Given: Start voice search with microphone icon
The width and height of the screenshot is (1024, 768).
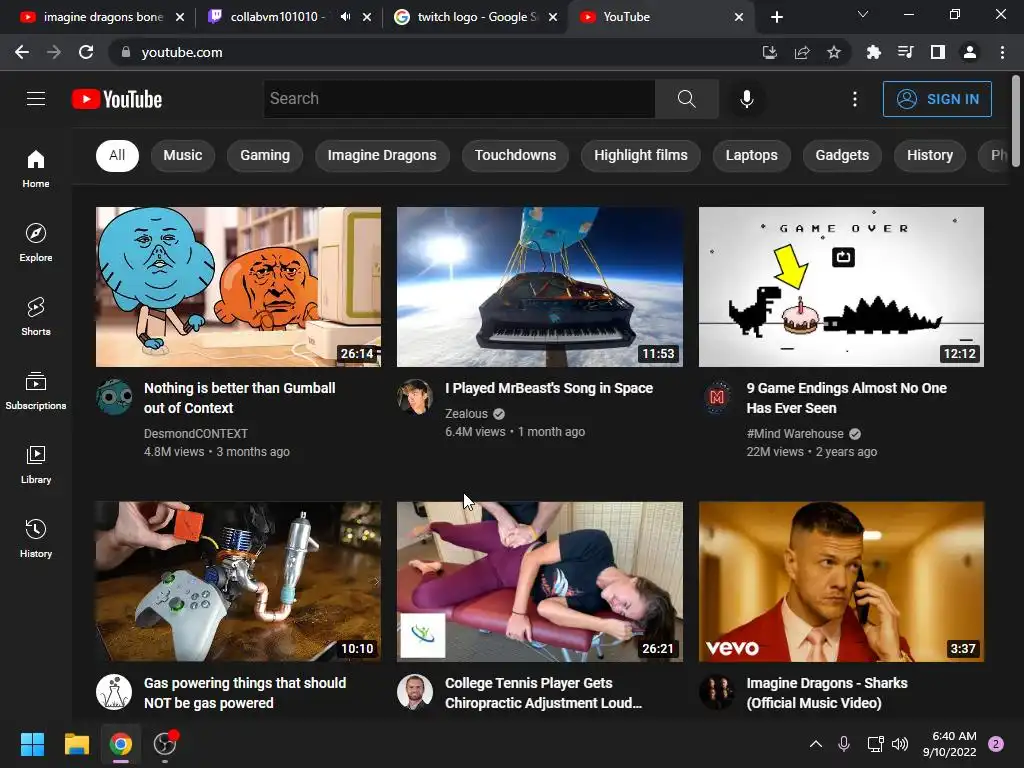Looking at the screenshot, I should pyautogui.click(x=746, y=99).
